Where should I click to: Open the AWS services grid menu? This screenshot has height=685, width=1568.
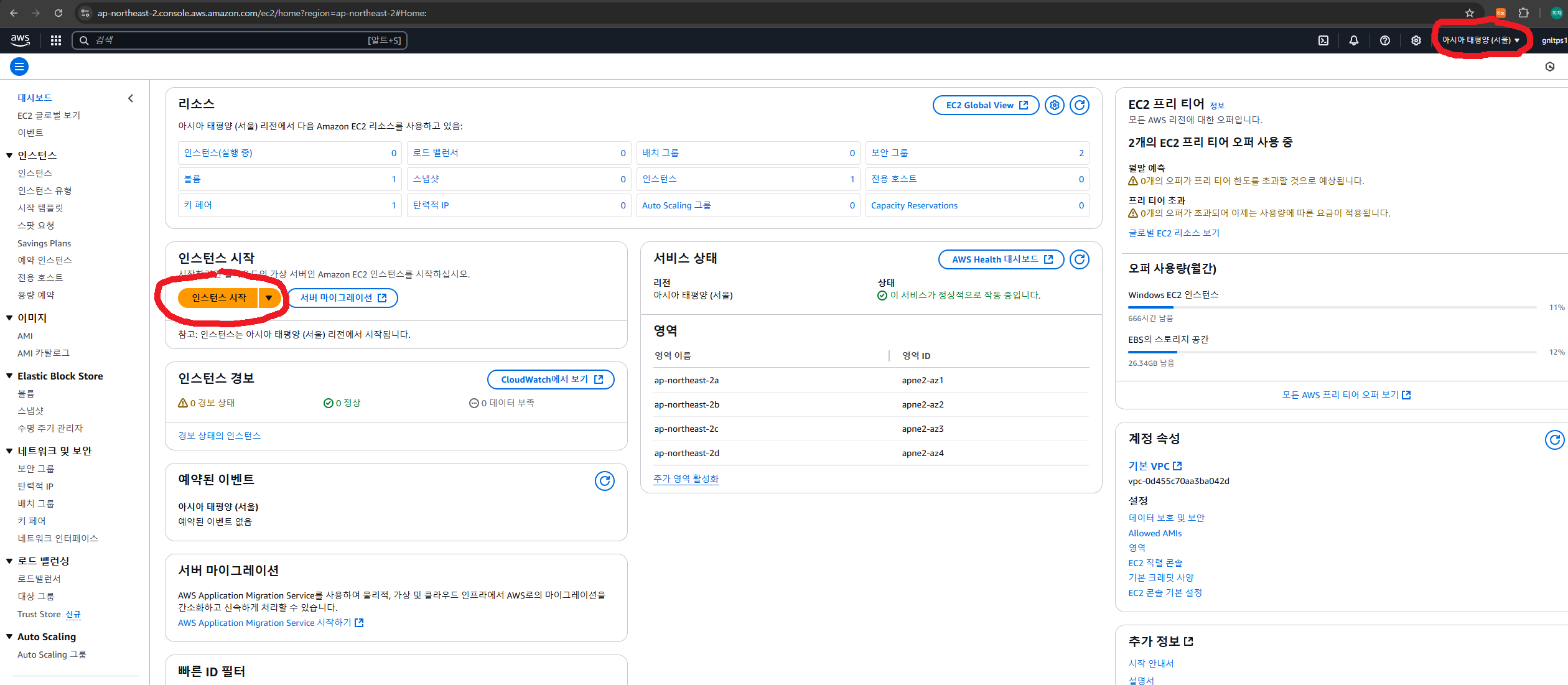(x=56, y=40)
